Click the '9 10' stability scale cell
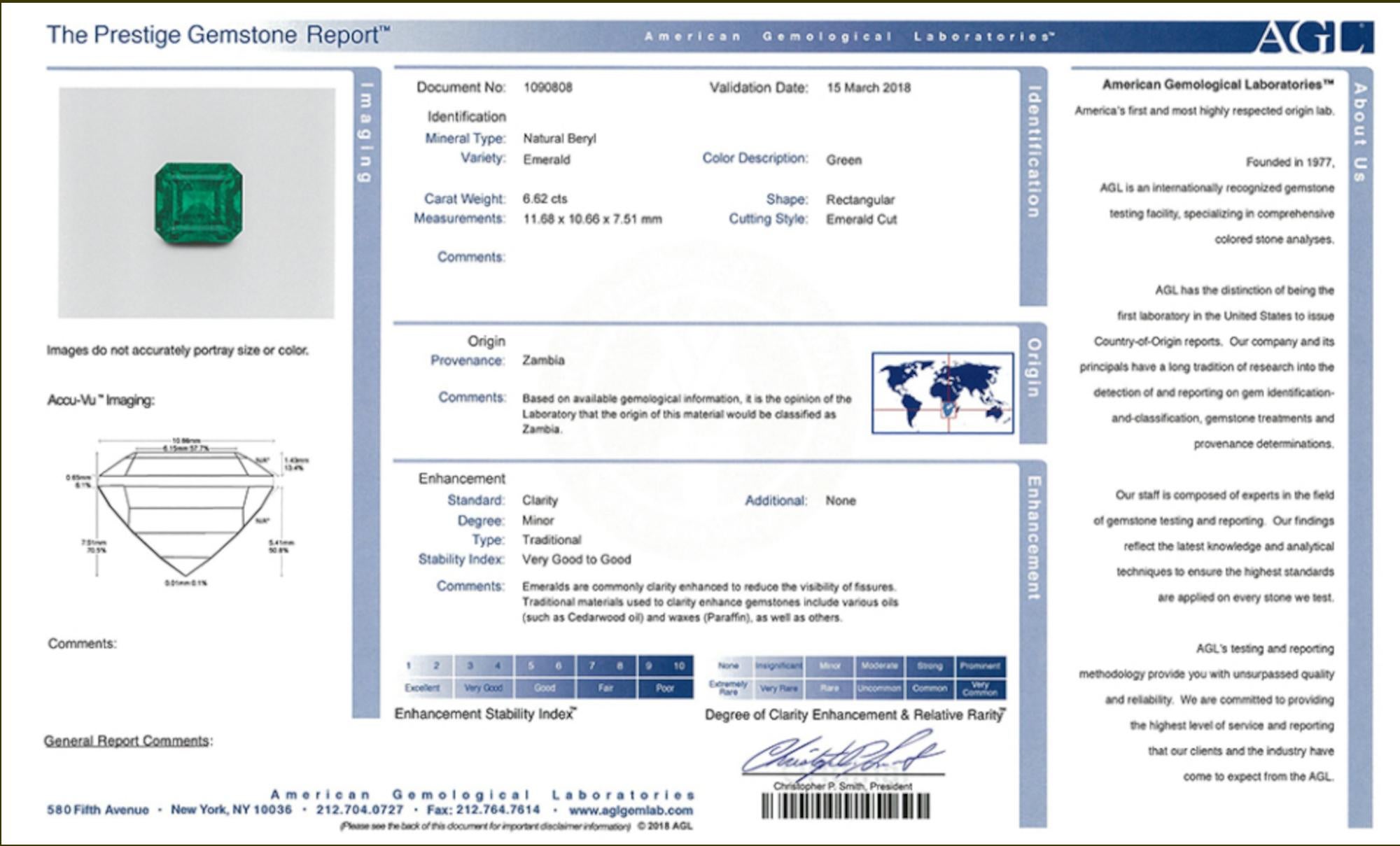The image size is (1400, 846). [x=665, y=665]
